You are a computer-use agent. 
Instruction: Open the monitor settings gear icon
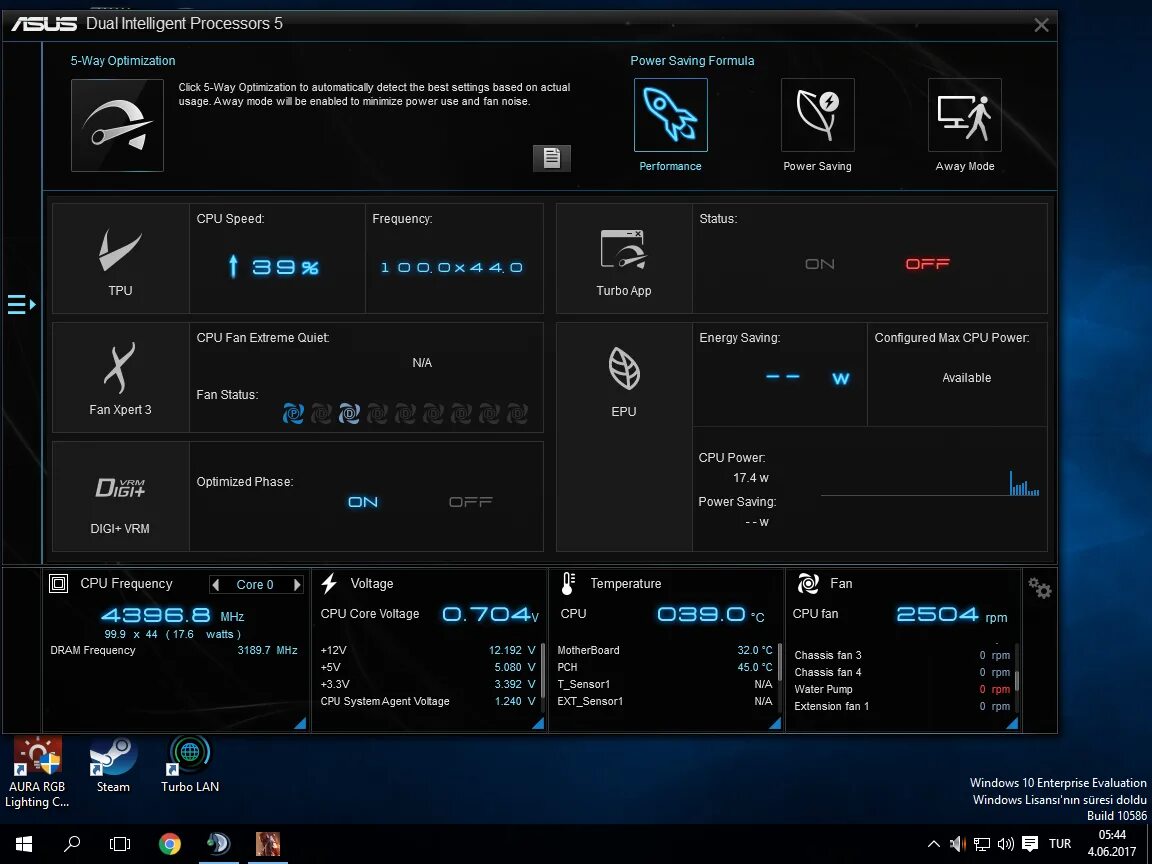pos(1040,588)
